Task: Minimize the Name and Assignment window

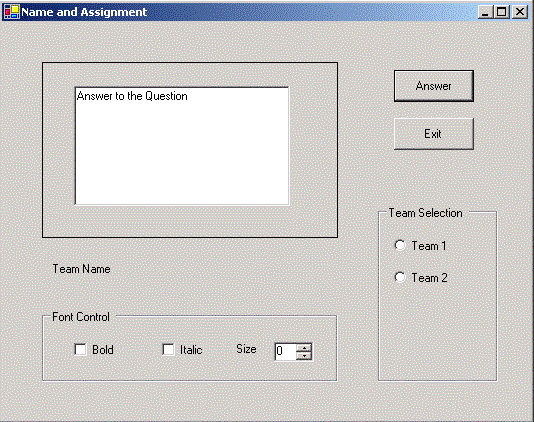Action: pyautogui.click(x=485, y=12)
